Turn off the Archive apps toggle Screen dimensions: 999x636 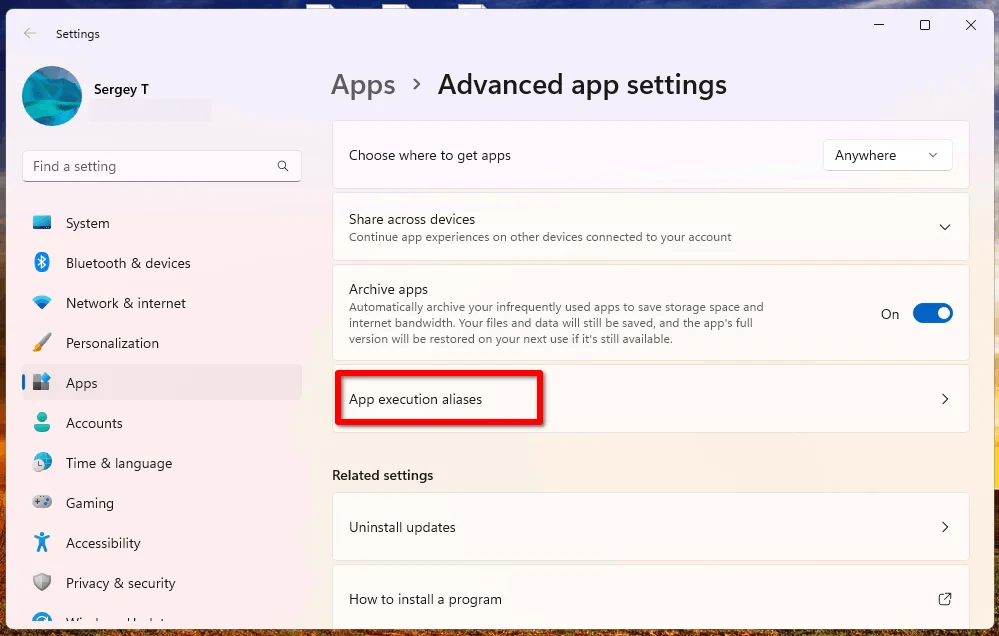pyautogui.click(x=932, y=314)
